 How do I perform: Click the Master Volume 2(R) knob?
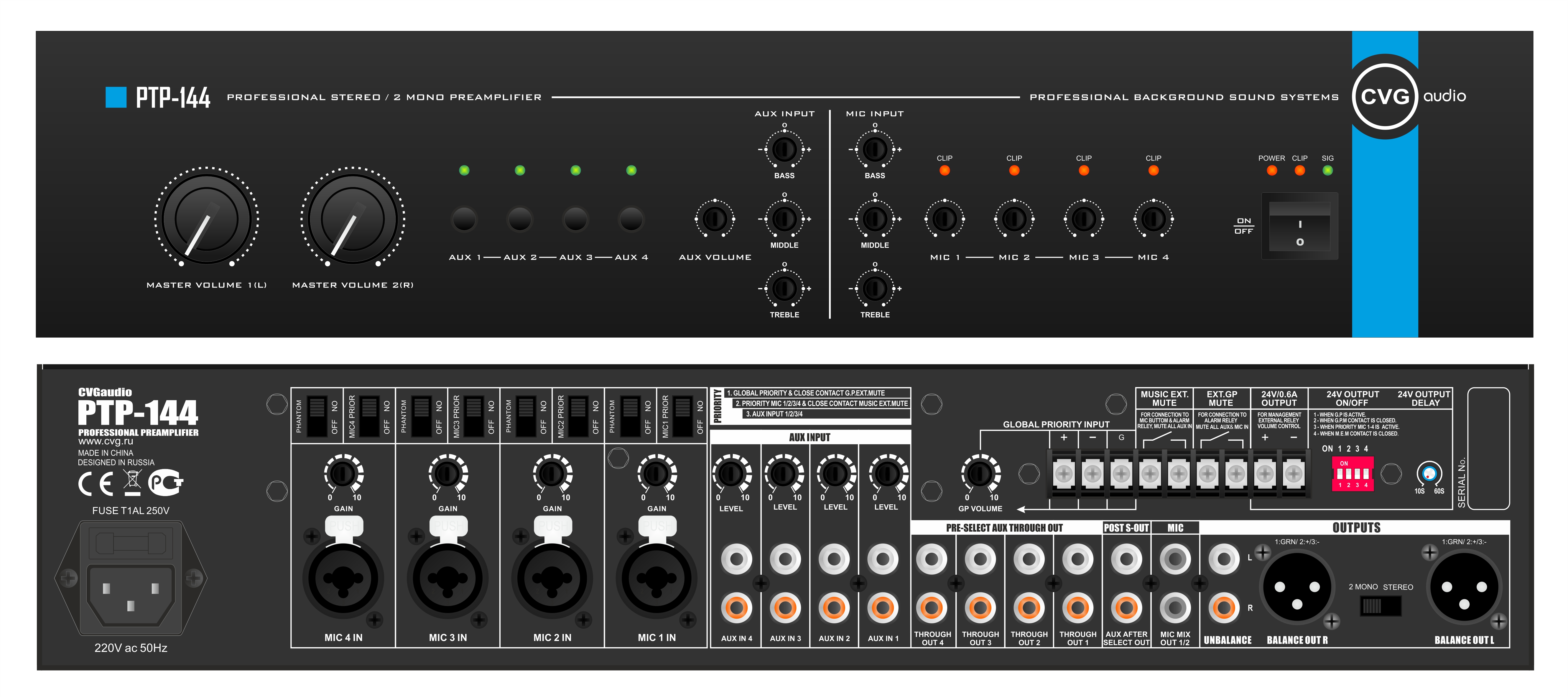coord(353,218)
